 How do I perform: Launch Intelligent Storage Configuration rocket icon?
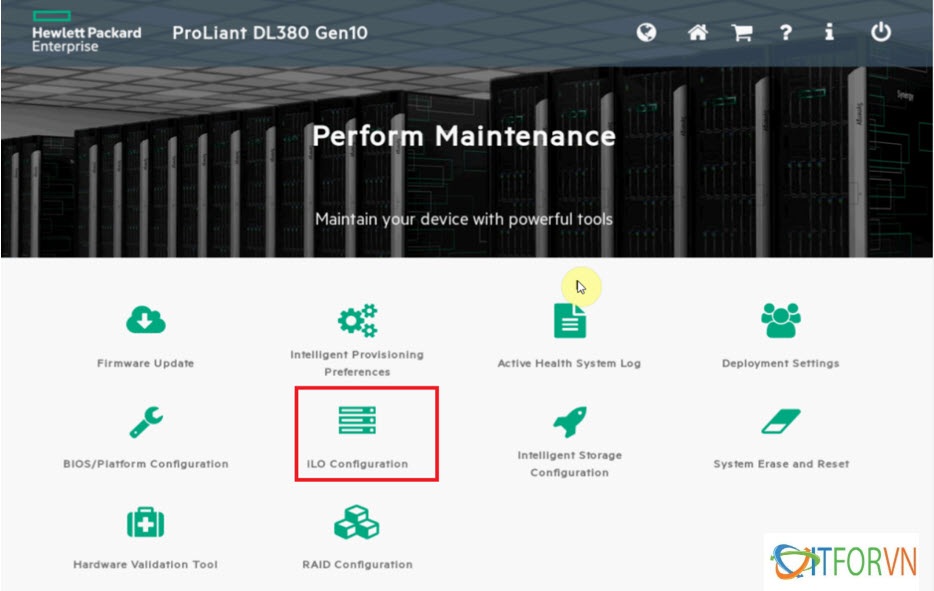pyautogui.click(x=569, y=421)
